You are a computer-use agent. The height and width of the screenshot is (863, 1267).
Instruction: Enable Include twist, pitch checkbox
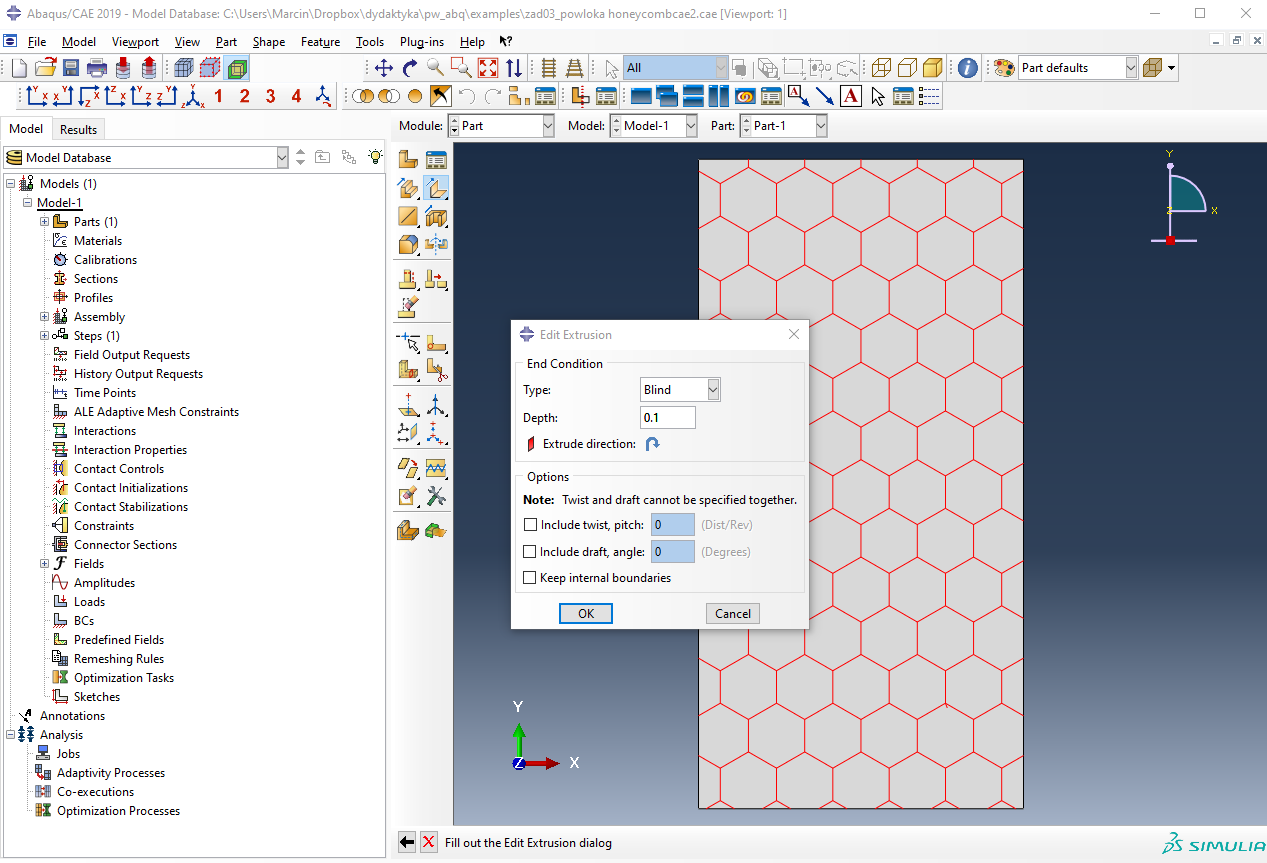click(x=530, y=525)
